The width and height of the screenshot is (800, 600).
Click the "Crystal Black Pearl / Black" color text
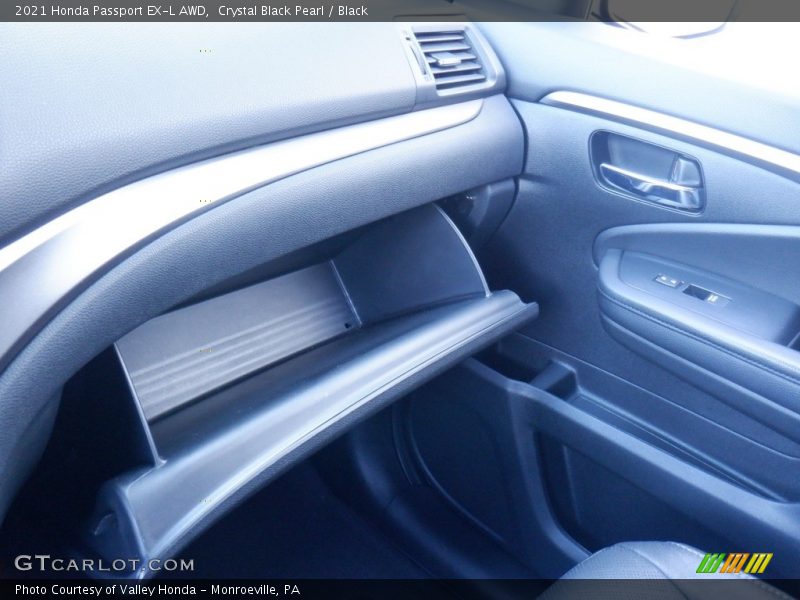293,11
